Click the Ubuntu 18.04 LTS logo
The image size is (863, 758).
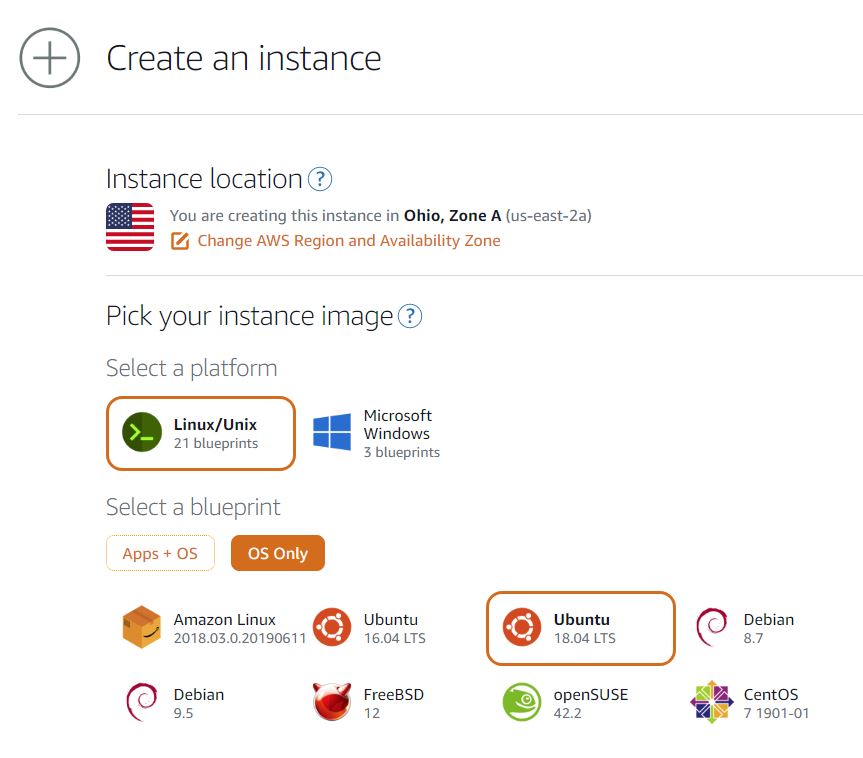tap(522, 628)
